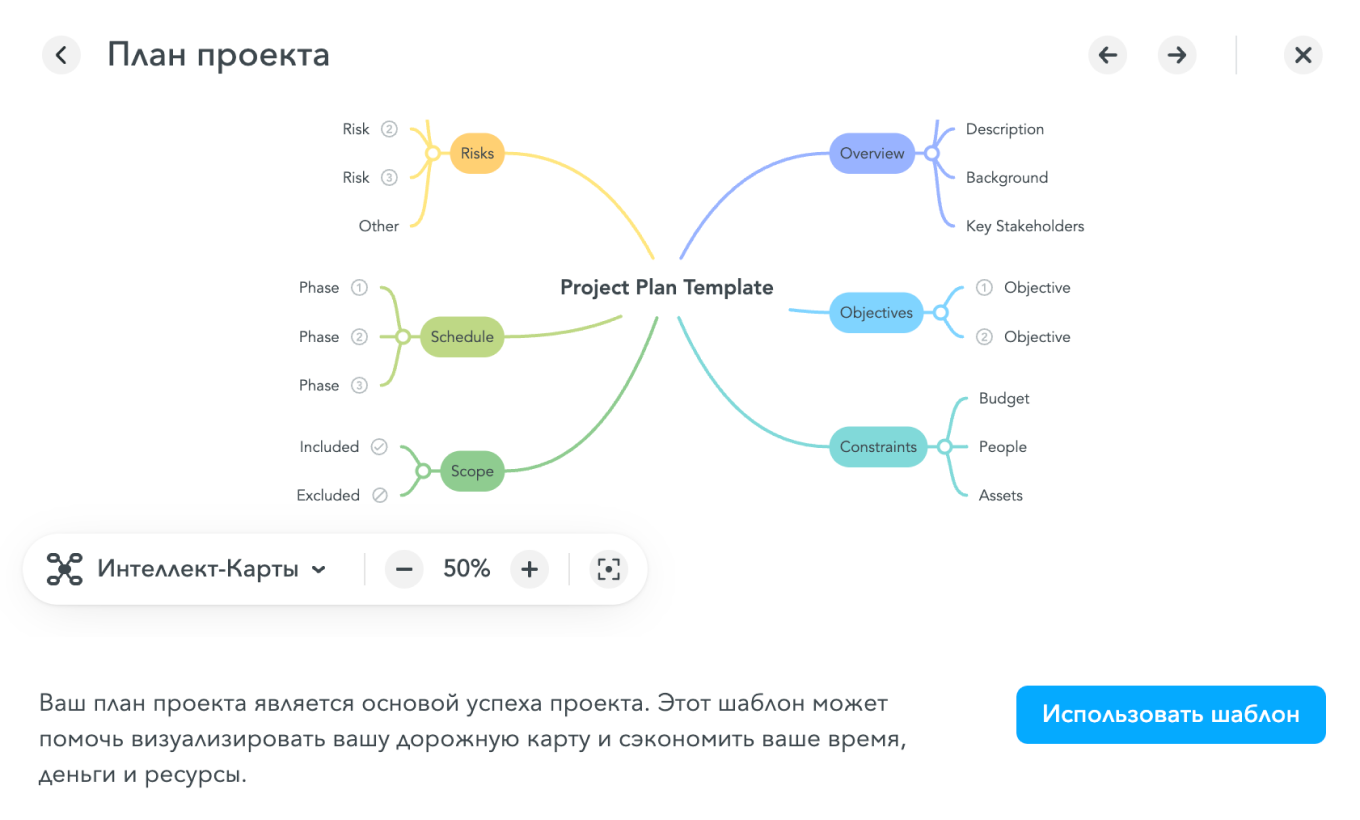Click the 50% zoom level display
Screen dimensions: 1360x820
pos(466,569)
